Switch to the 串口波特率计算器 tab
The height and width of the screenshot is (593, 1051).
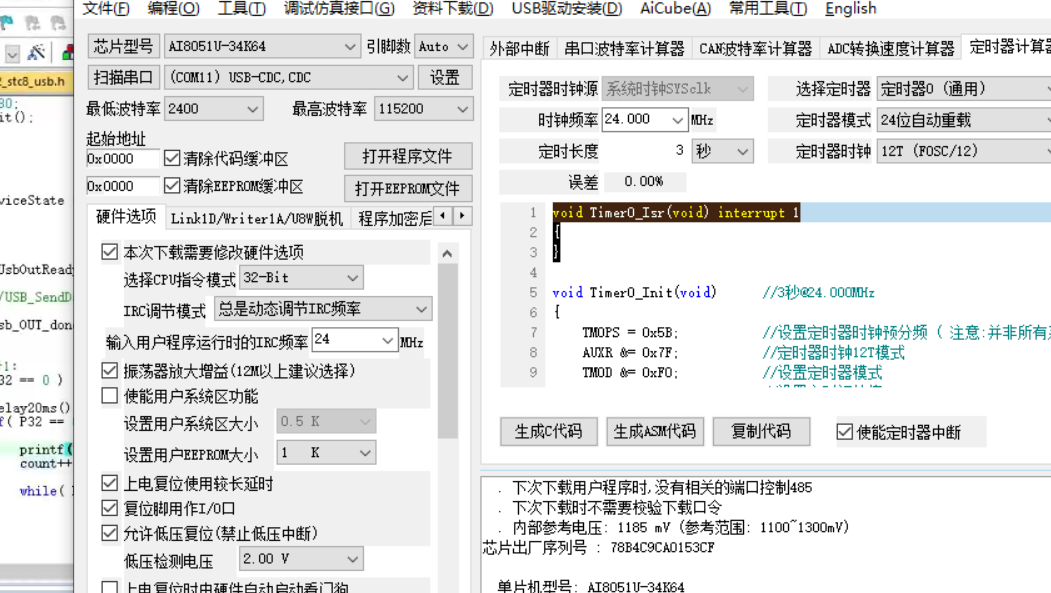(x=624, y=48)
